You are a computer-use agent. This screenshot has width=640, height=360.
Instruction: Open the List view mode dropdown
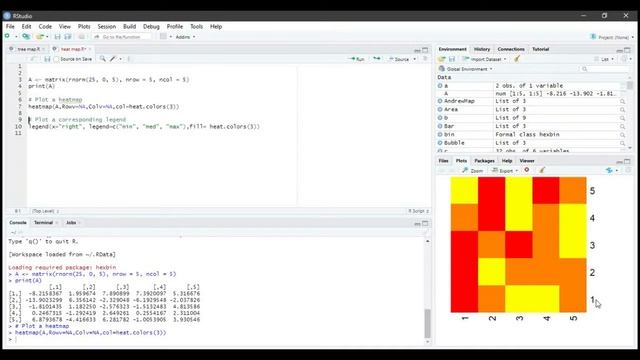605,59
